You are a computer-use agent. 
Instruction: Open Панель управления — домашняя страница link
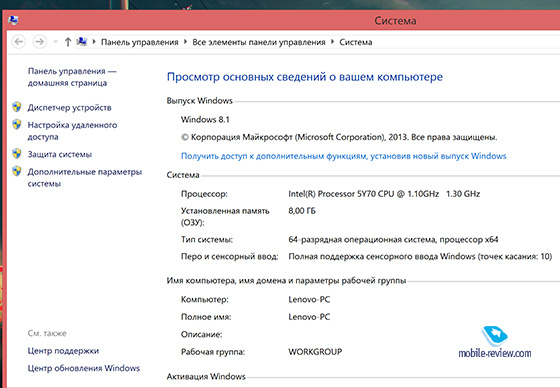pos(72,77)
